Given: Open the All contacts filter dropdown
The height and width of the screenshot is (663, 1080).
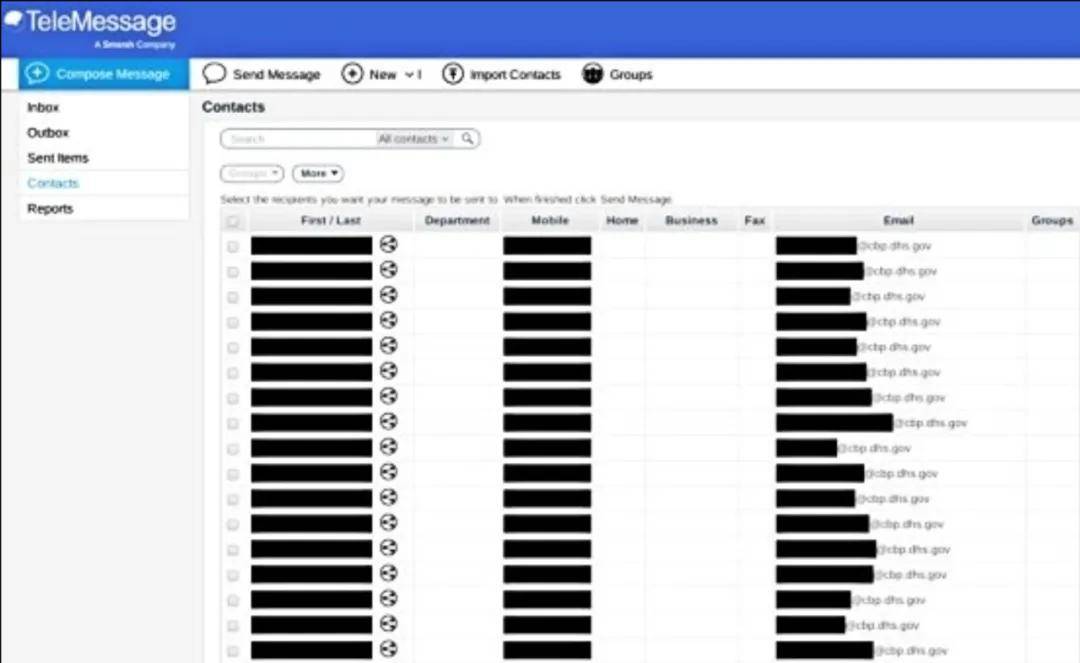Looking at the screenshot, I should [x=413, y=138].
